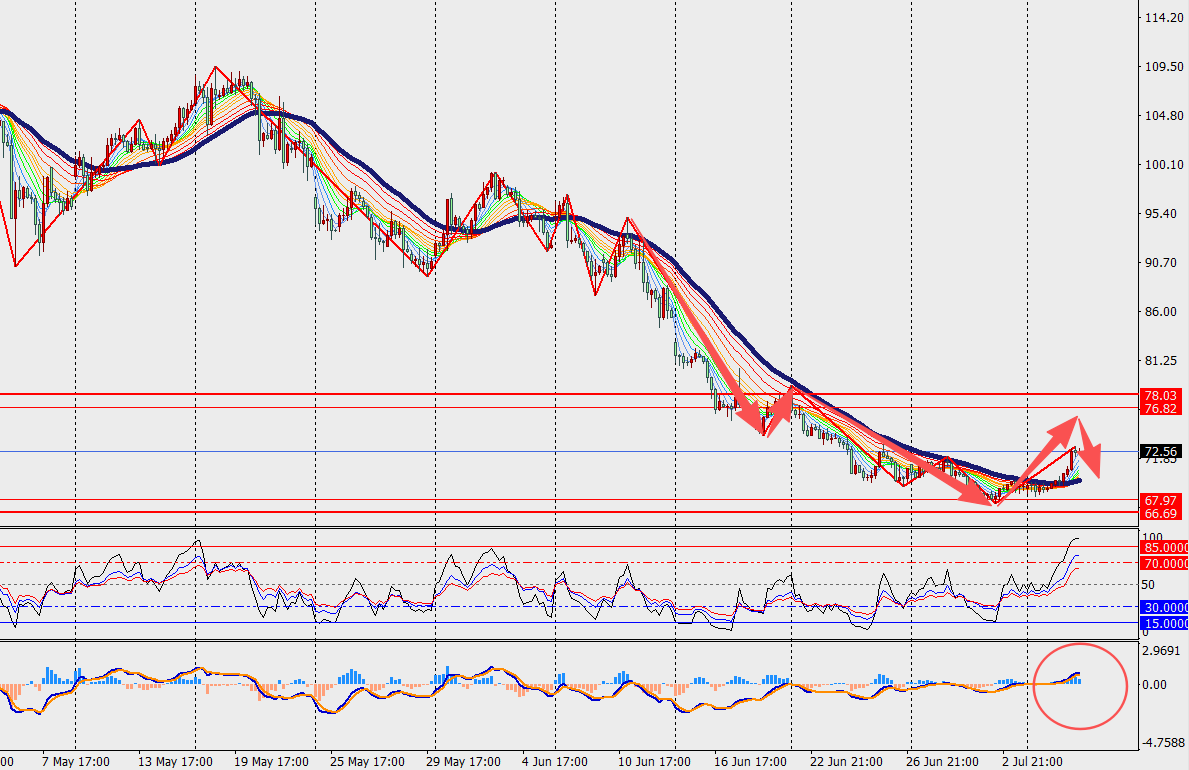Image resolution: width=1189 pixels, height=770 pixels.
Task: Click the black 72.56 current price tag
Action: point(1161,451)
